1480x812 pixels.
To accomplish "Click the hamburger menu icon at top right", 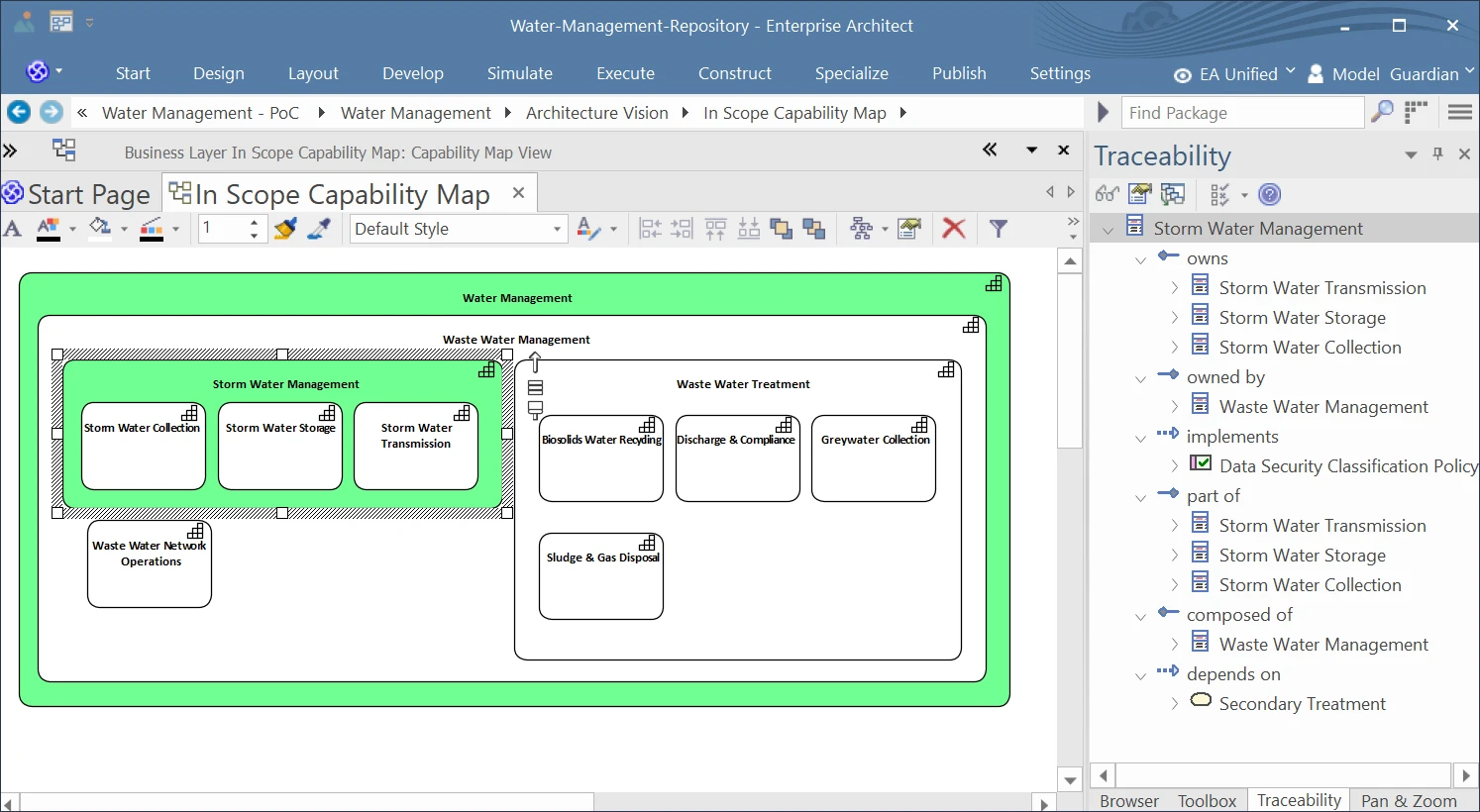I will point(1459,113).
